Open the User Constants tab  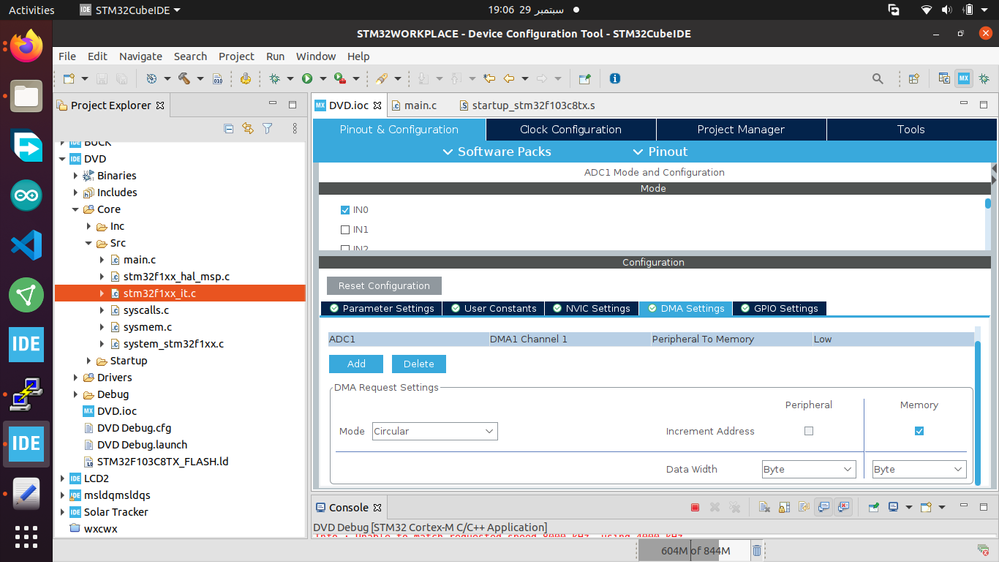493,308
